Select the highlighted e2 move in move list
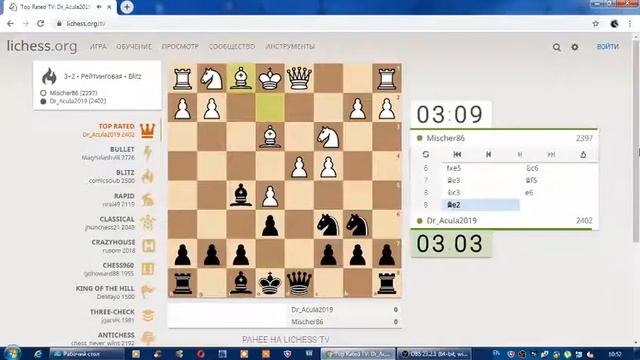The image size is (640, 360). [480, 205]
